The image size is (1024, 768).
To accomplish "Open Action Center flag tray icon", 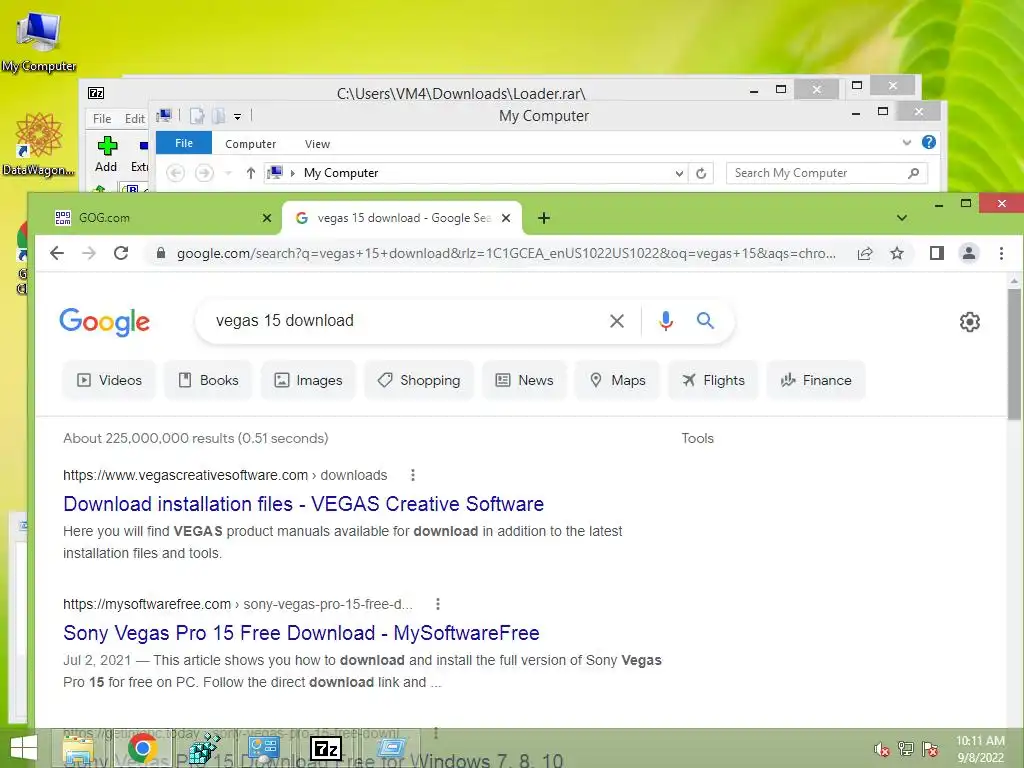I will pos(930,749).
